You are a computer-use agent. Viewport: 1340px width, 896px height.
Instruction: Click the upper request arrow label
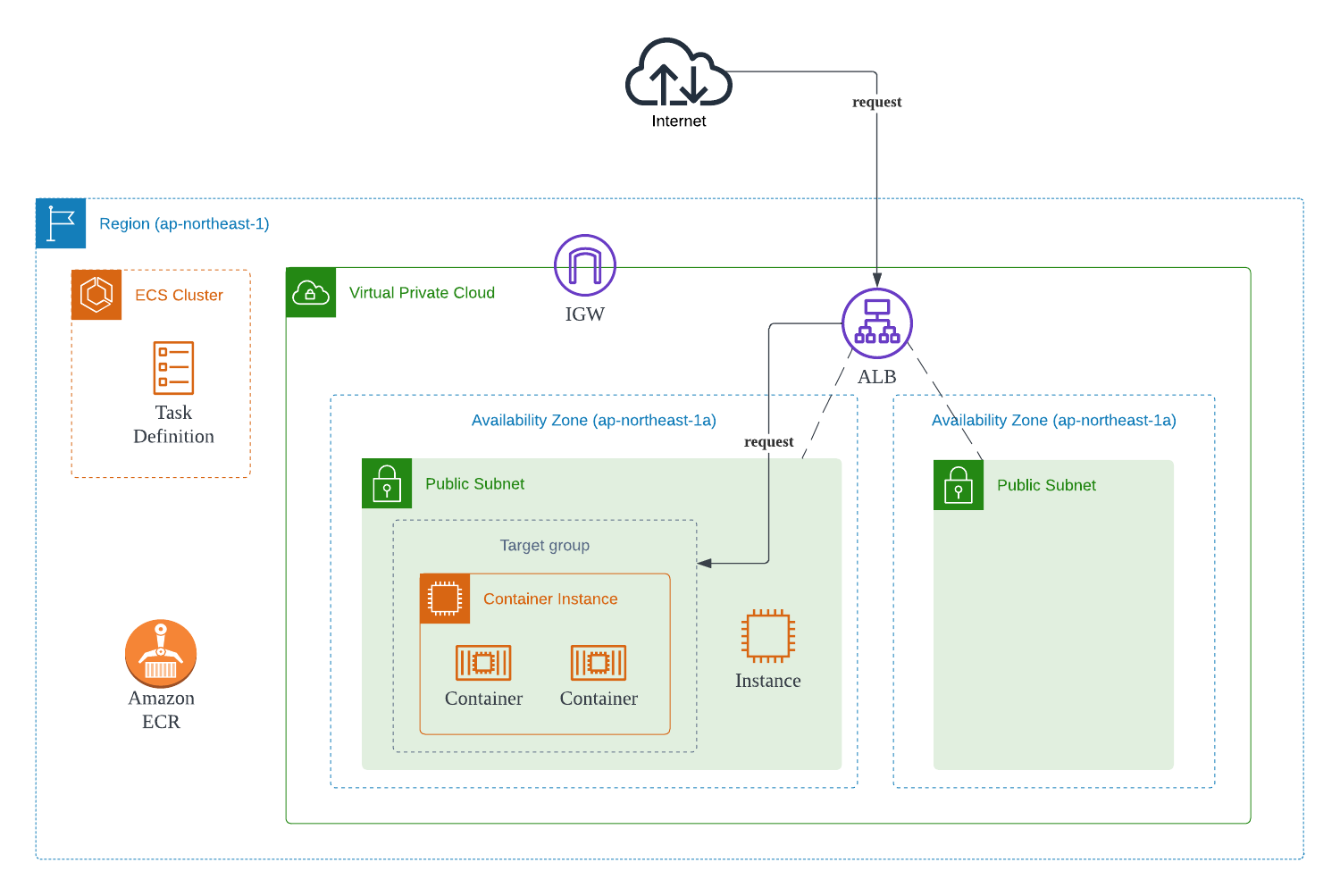pos(877,102)
